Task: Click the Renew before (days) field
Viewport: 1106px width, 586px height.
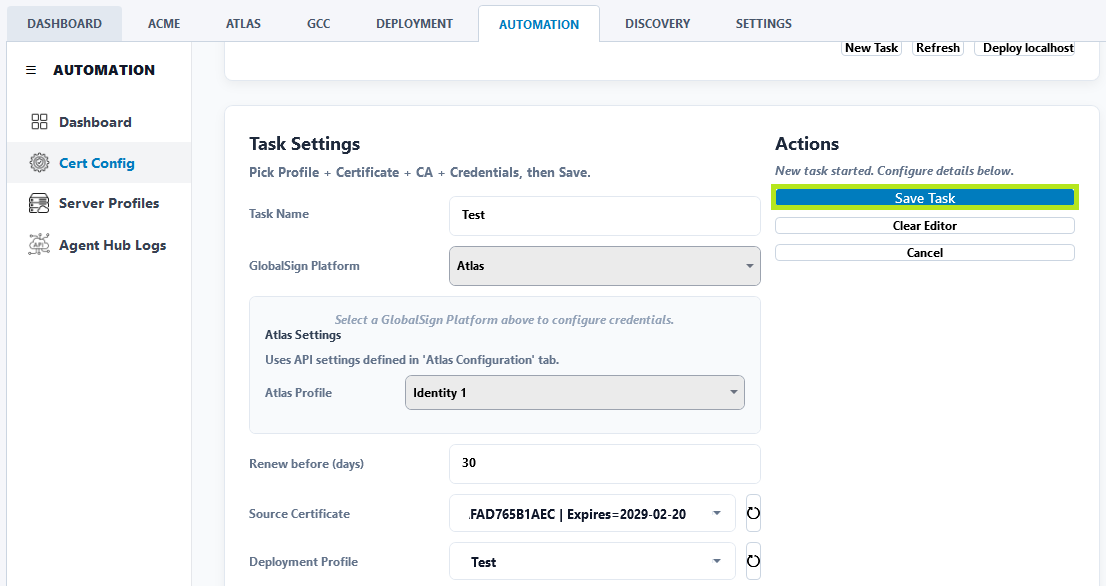Action: [604, 463]
